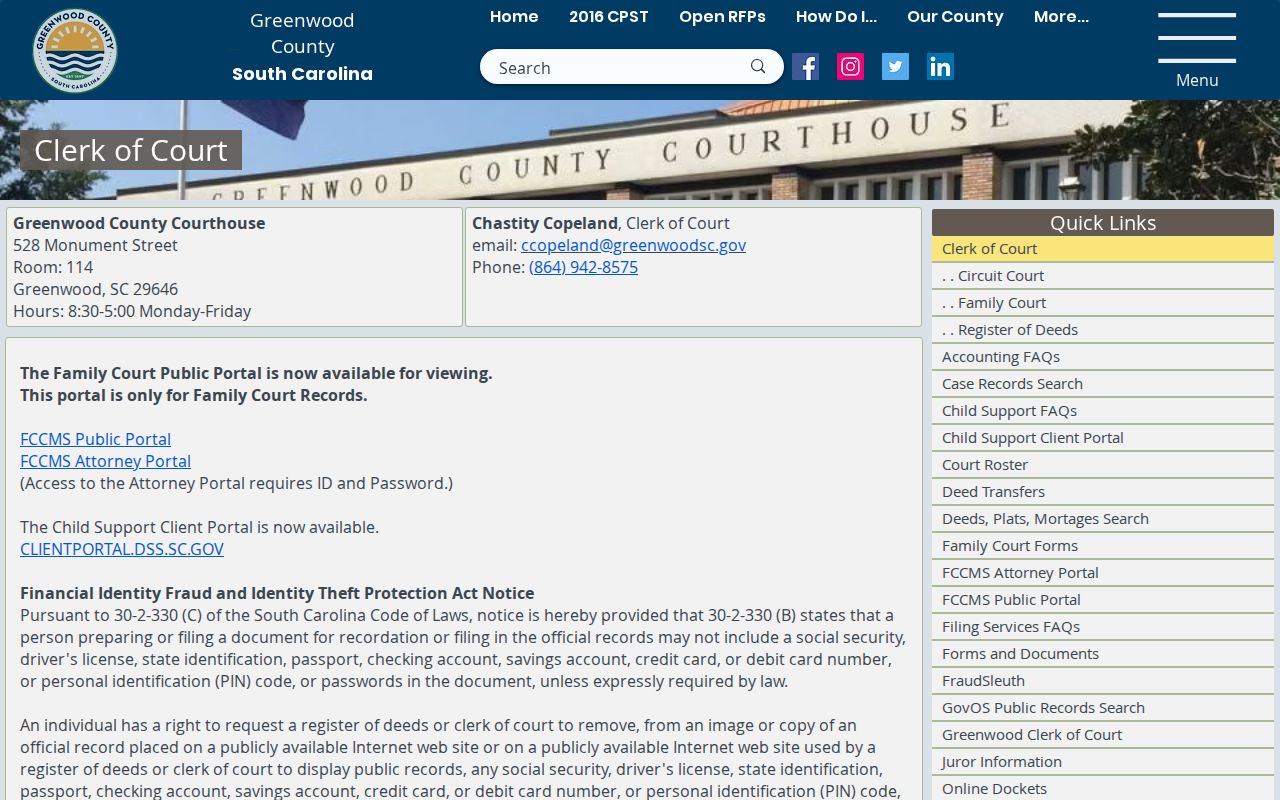This screenshot has height=800, width=1280.
Task: Open the Twitter icon link
Action: pyautogui.click(x=895, y=67)
